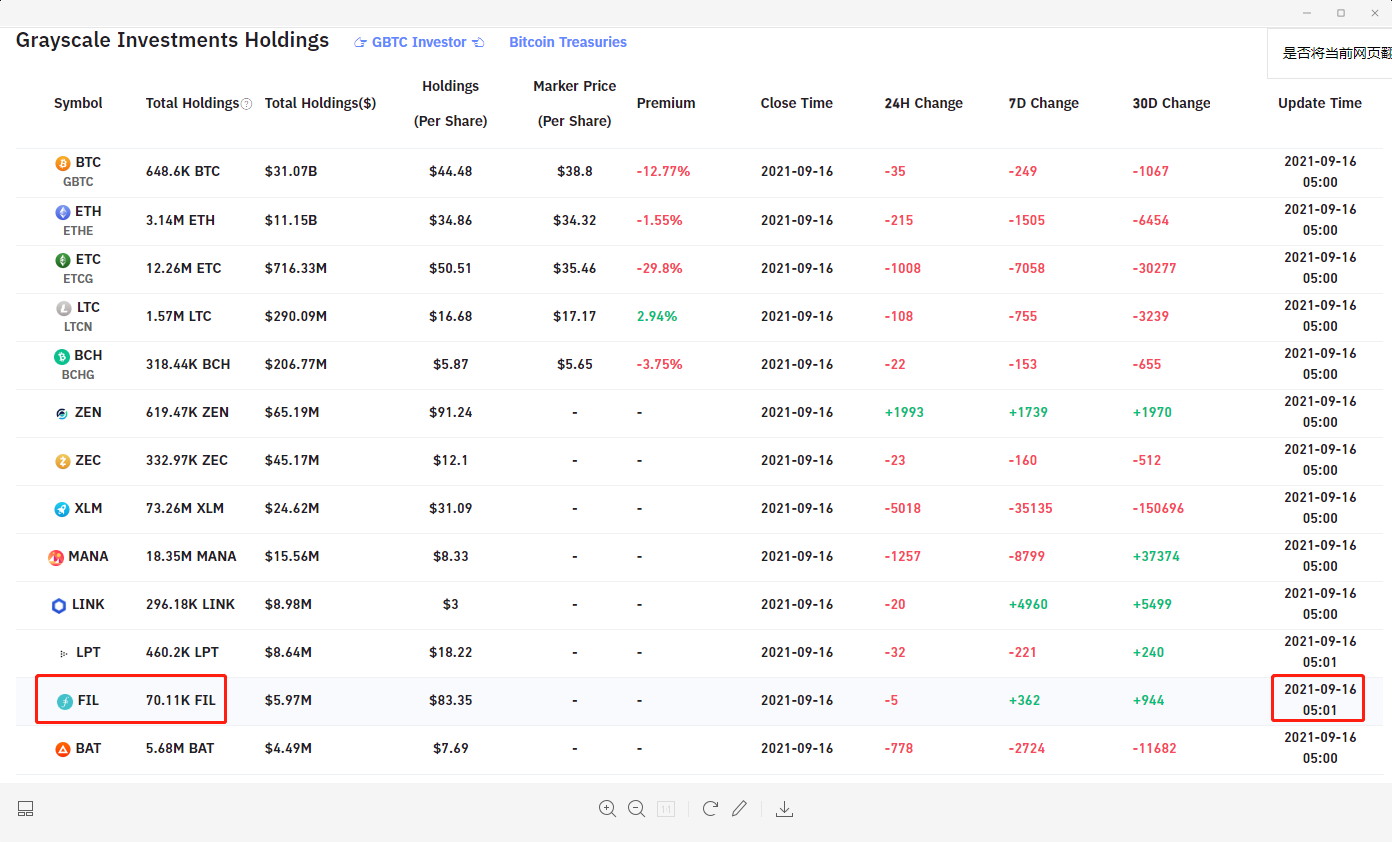Click the $83.35 FIL holdings per share

point(451,700)
